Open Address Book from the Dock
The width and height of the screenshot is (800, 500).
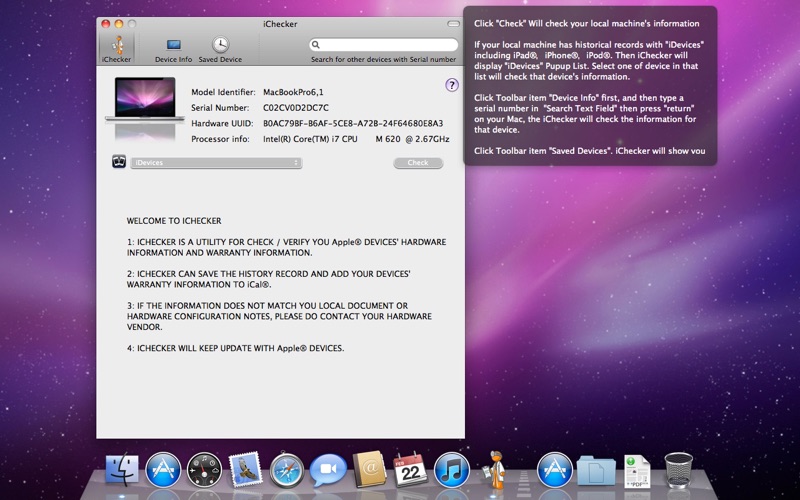(369, 469)
